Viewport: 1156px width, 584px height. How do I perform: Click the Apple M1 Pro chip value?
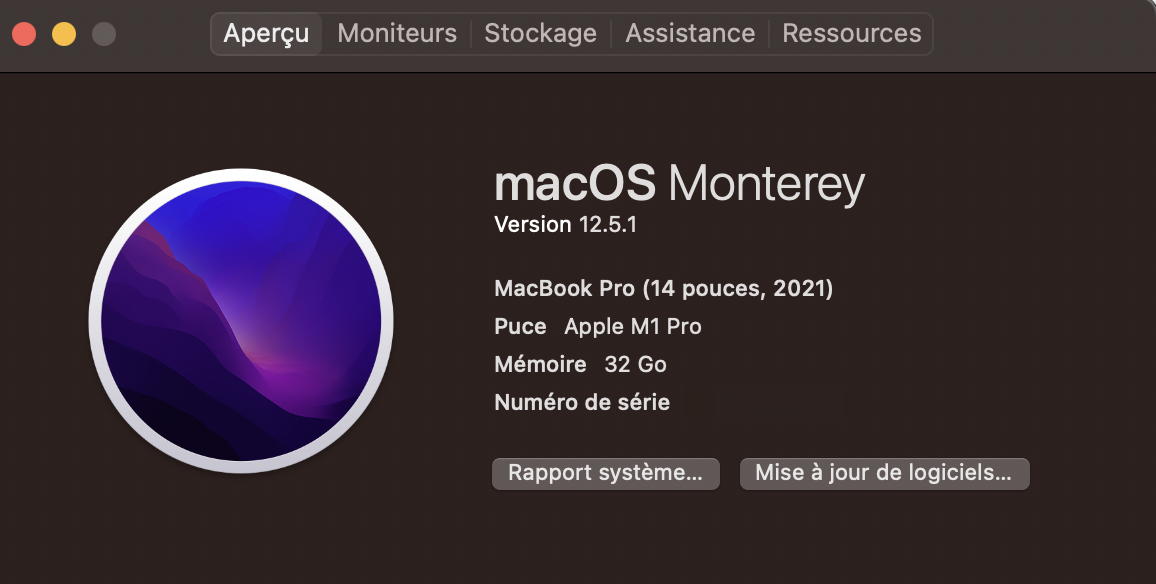632,327
